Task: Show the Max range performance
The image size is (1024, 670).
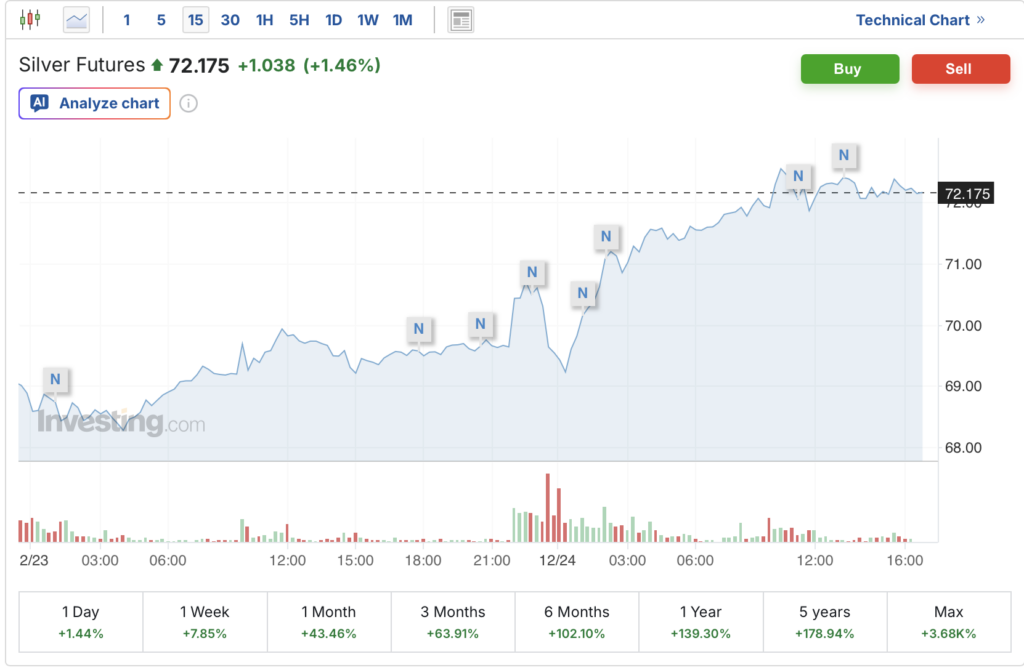Action: tap(948, 621)
